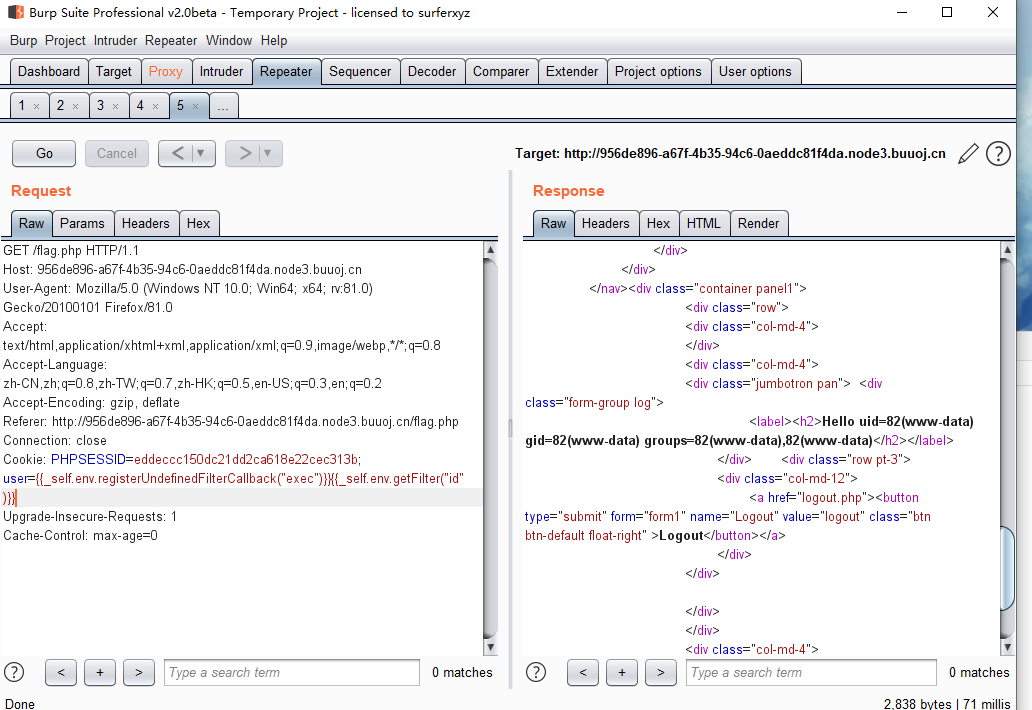Show response Headers view
Viewport: 1032px width, 710px height.
pyautogui.click(x=606, y=224)
